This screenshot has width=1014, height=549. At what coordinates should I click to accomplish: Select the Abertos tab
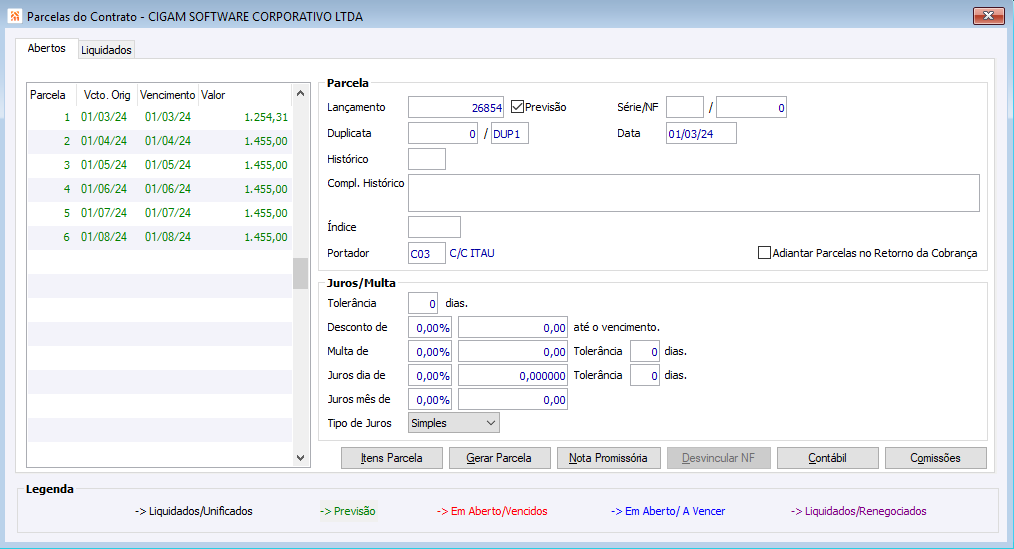click(x=47, y=48)
